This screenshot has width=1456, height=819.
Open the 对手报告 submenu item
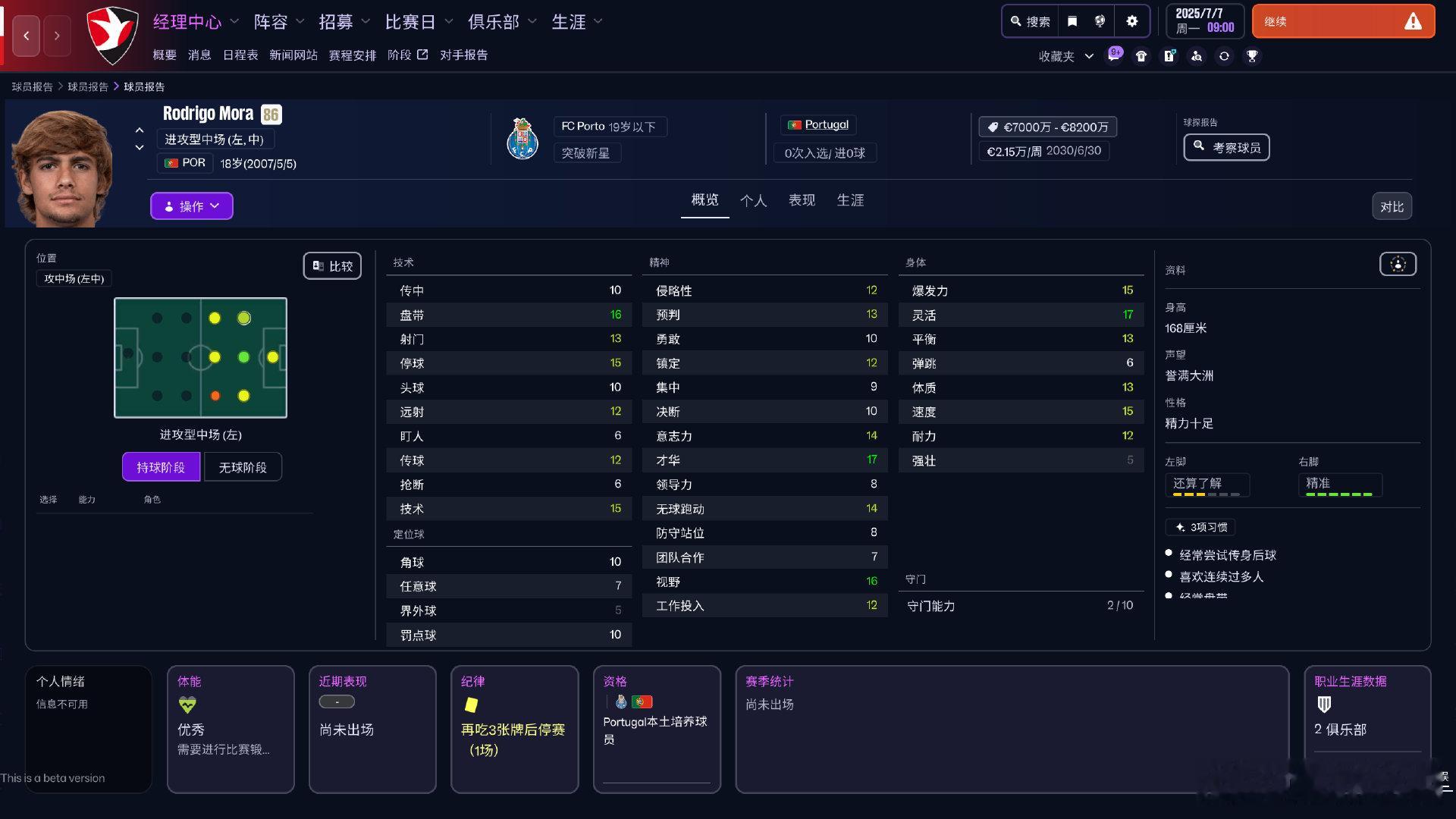pos(463,55)
